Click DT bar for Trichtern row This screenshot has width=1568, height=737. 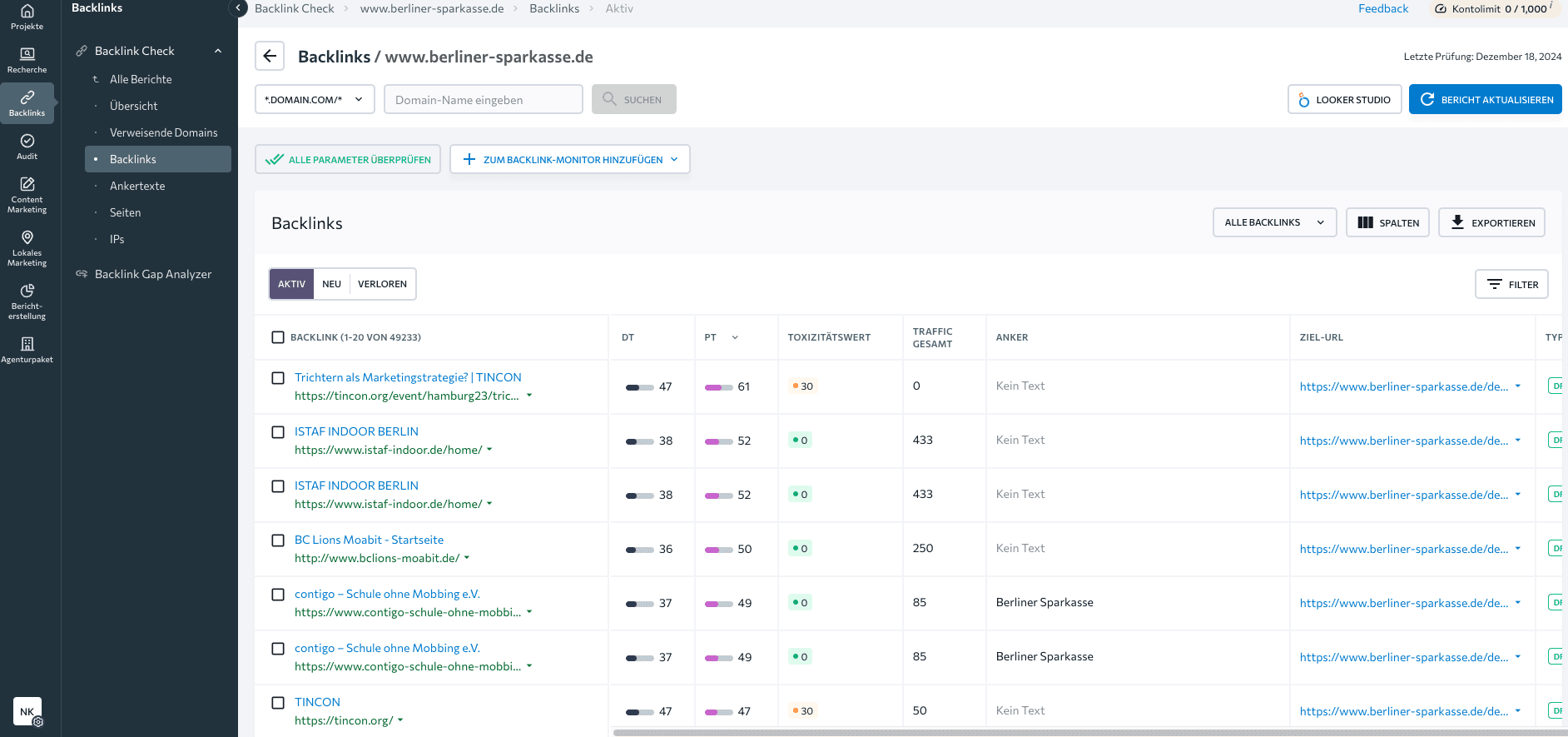pyautogui.click(x=639, y=387)
